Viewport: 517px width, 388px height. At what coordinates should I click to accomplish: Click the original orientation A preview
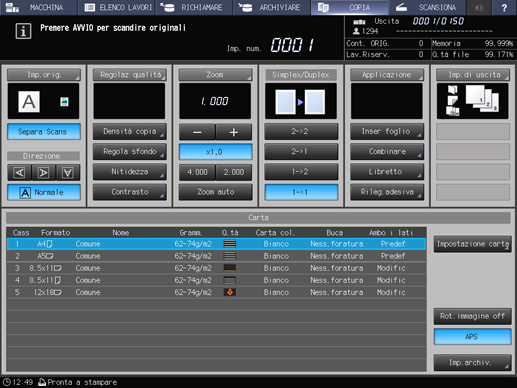pos(29,102)
